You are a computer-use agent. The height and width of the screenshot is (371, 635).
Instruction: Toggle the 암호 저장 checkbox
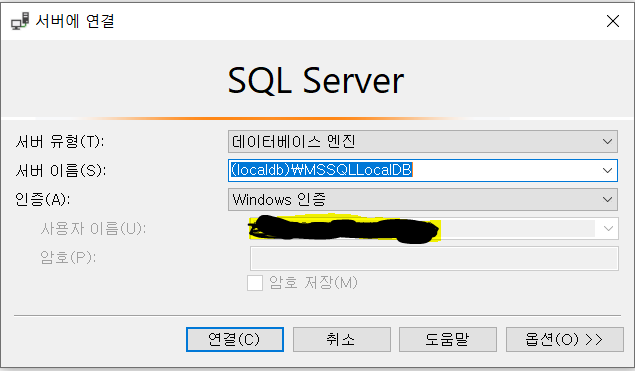tap(255, 283)
